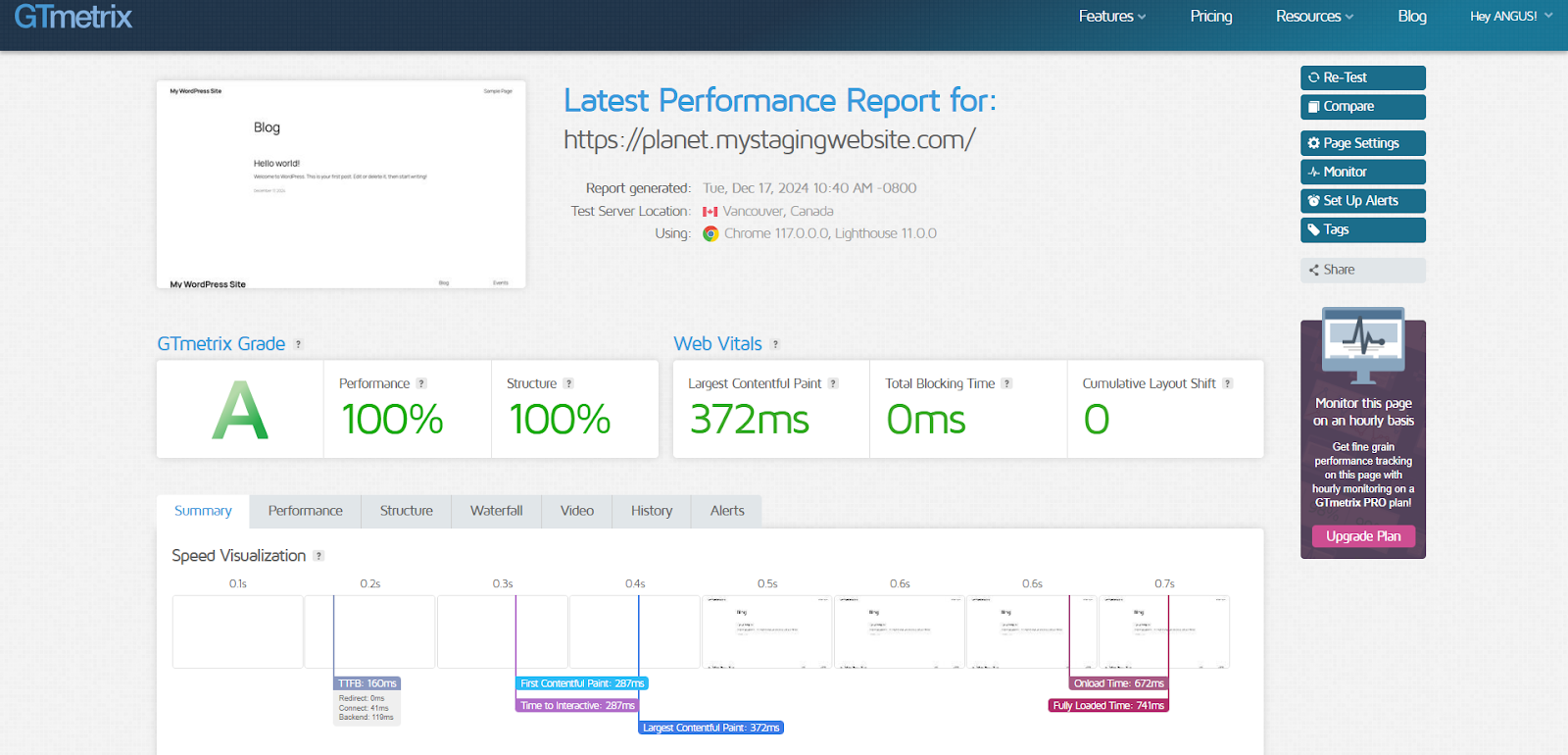Click the Cumulative Layout Shift value 0
The image size is (1568, 755).
click(x=1097, y=420)
